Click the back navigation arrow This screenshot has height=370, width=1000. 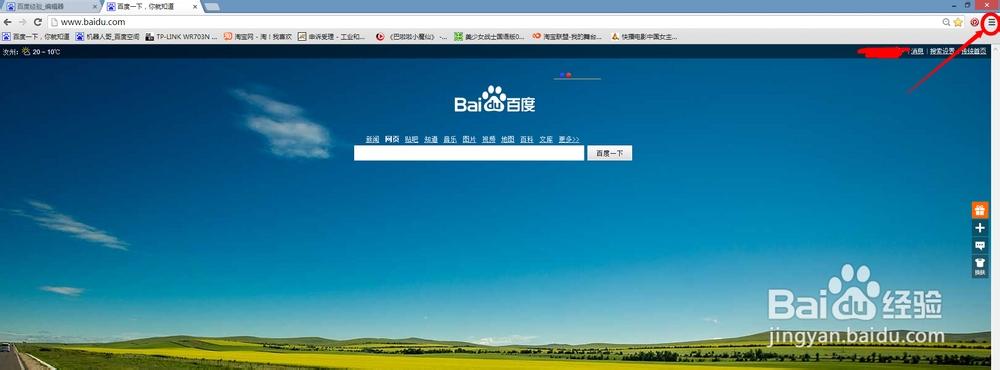tap(8, 22)
